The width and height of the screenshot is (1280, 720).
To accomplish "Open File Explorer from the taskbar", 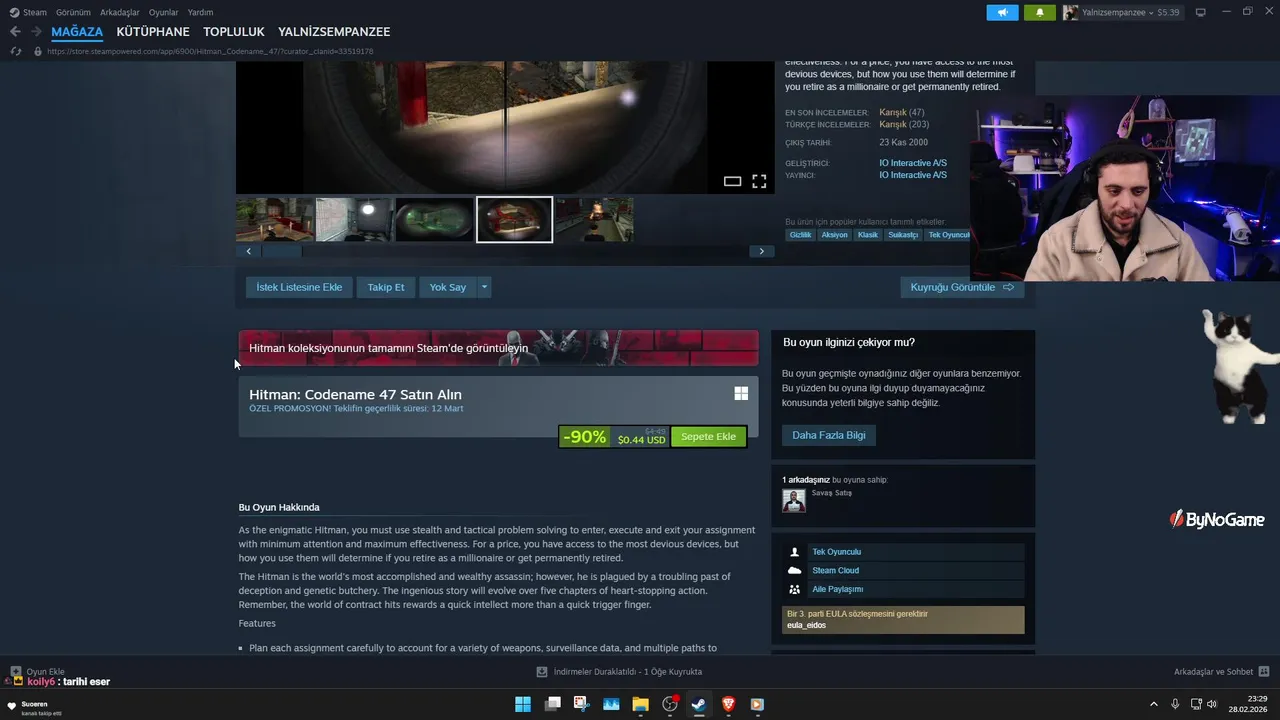I will click(640, 704).
